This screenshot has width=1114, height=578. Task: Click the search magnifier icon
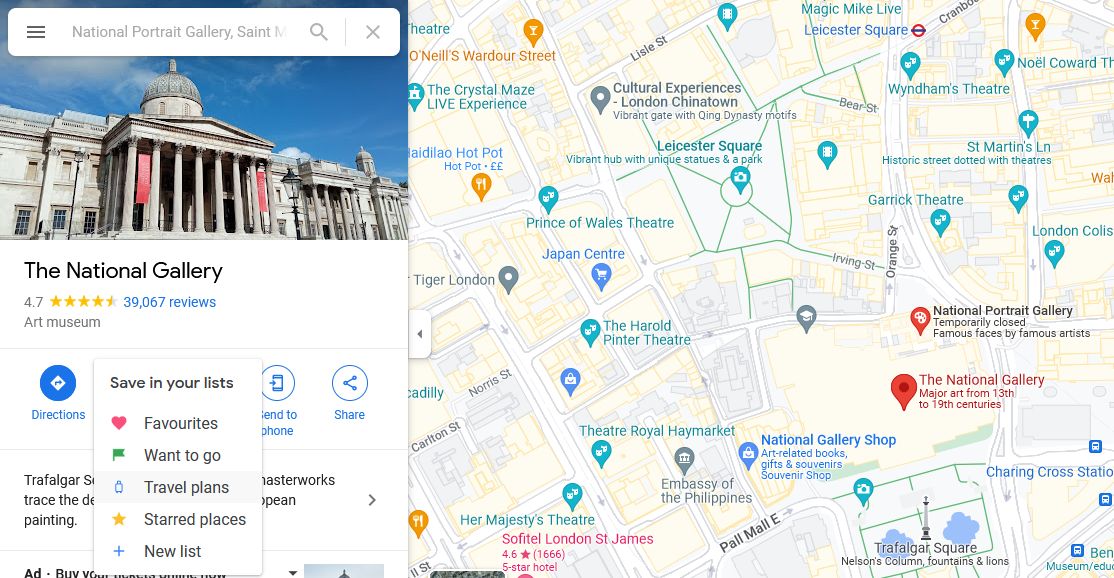[x=319, y=32]
